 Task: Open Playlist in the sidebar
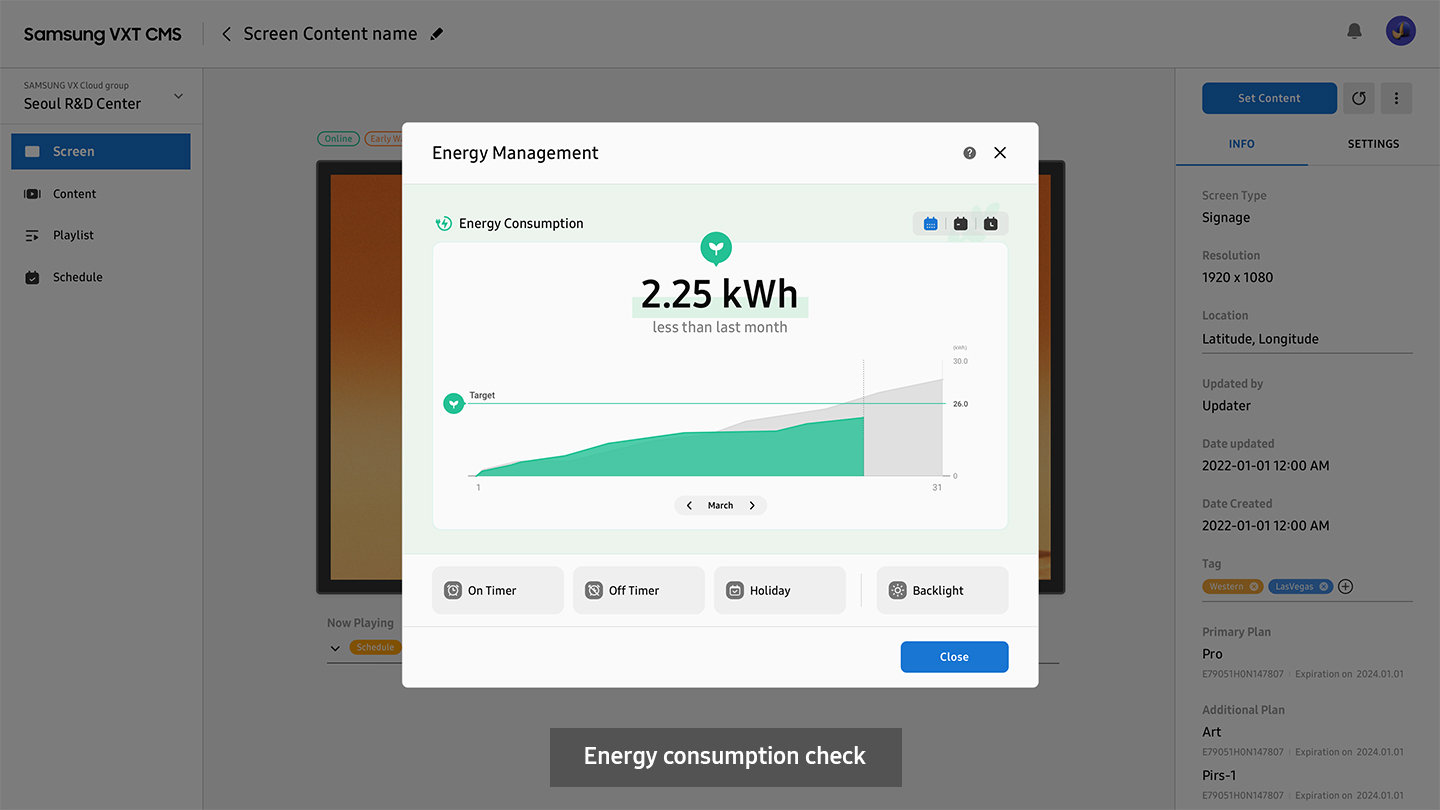point(73,235)
